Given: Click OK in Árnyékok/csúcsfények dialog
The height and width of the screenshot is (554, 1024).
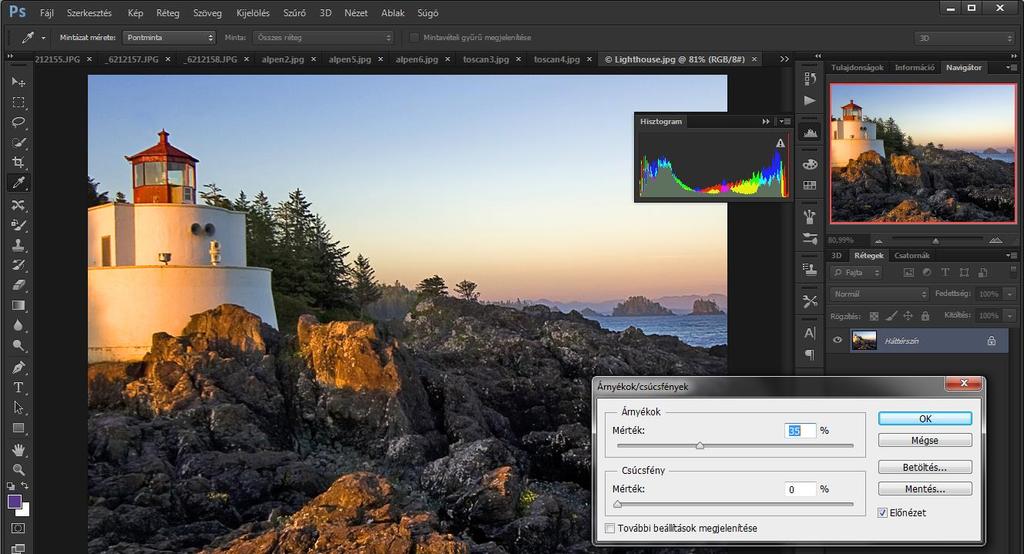Looking at the screenshot, I should (x=925, y=419).
